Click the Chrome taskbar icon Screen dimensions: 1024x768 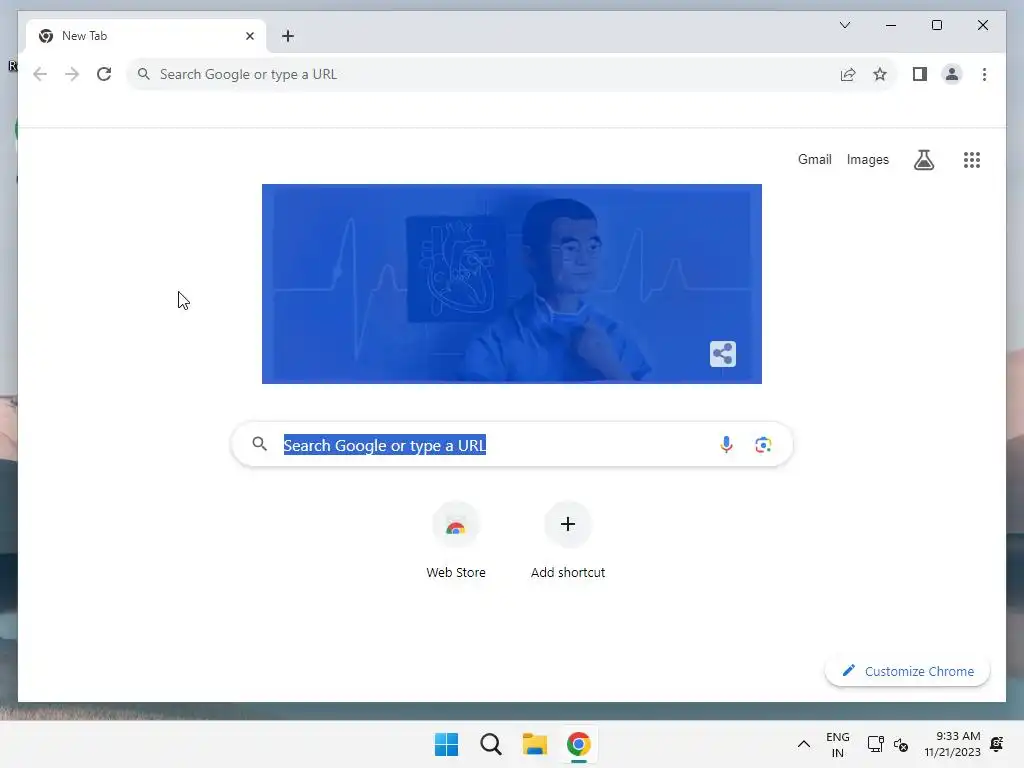579,744
